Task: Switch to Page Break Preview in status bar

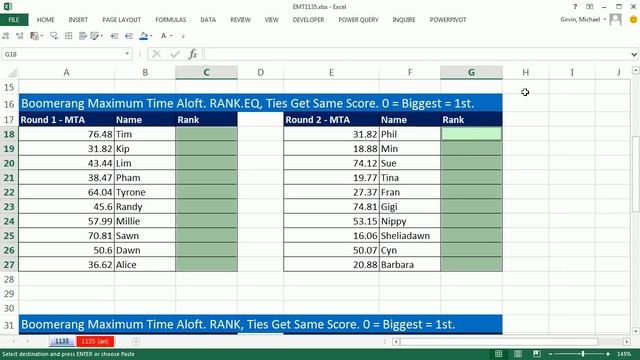Action: pyautogui.click(x=536, y=354)
